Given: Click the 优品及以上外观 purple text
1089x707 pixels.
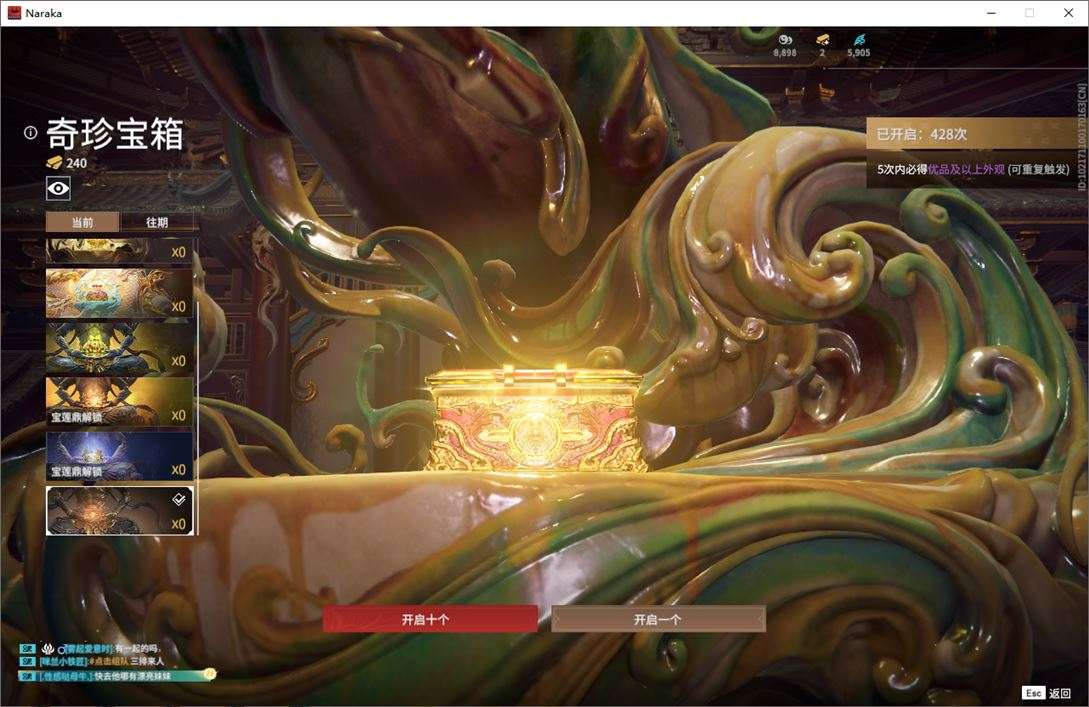Looking at the screenshot, I should click(x=966, y=169).
